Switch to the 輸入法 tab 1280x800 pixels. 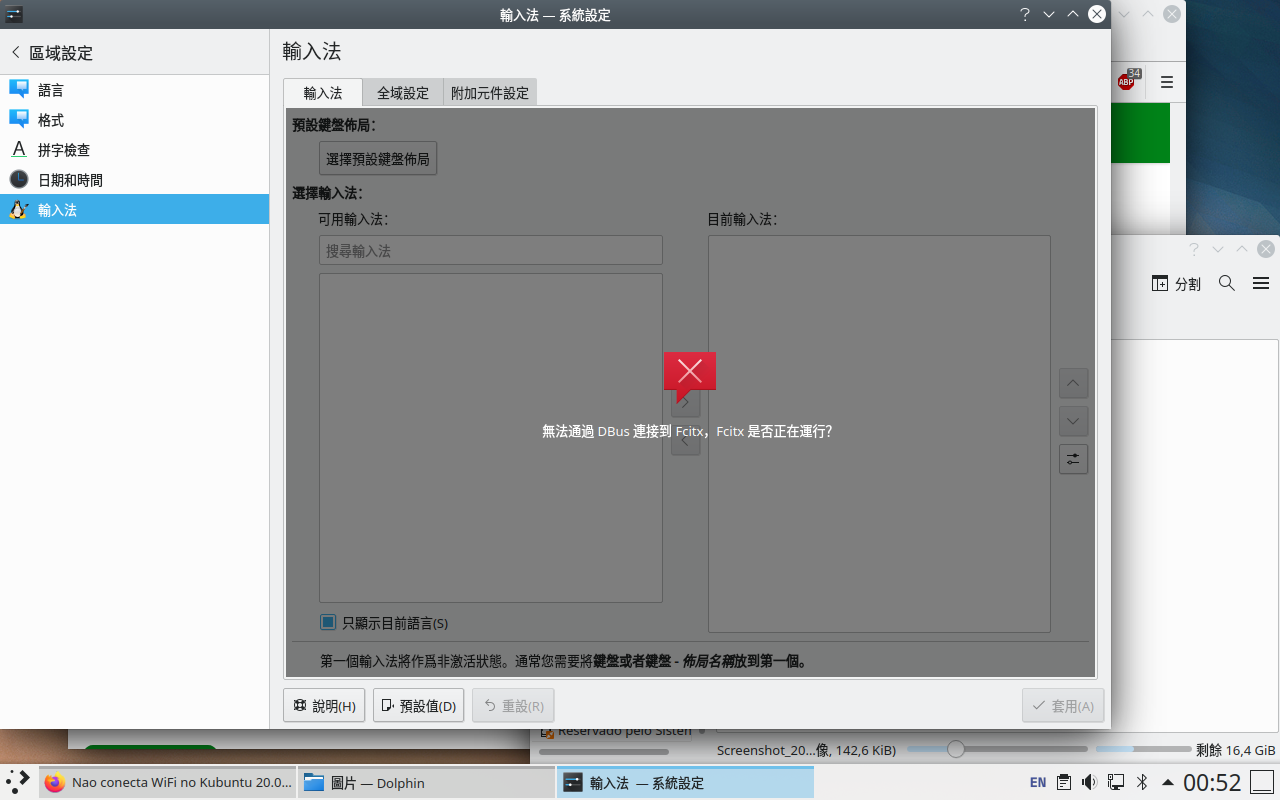(x=323, y=92)
